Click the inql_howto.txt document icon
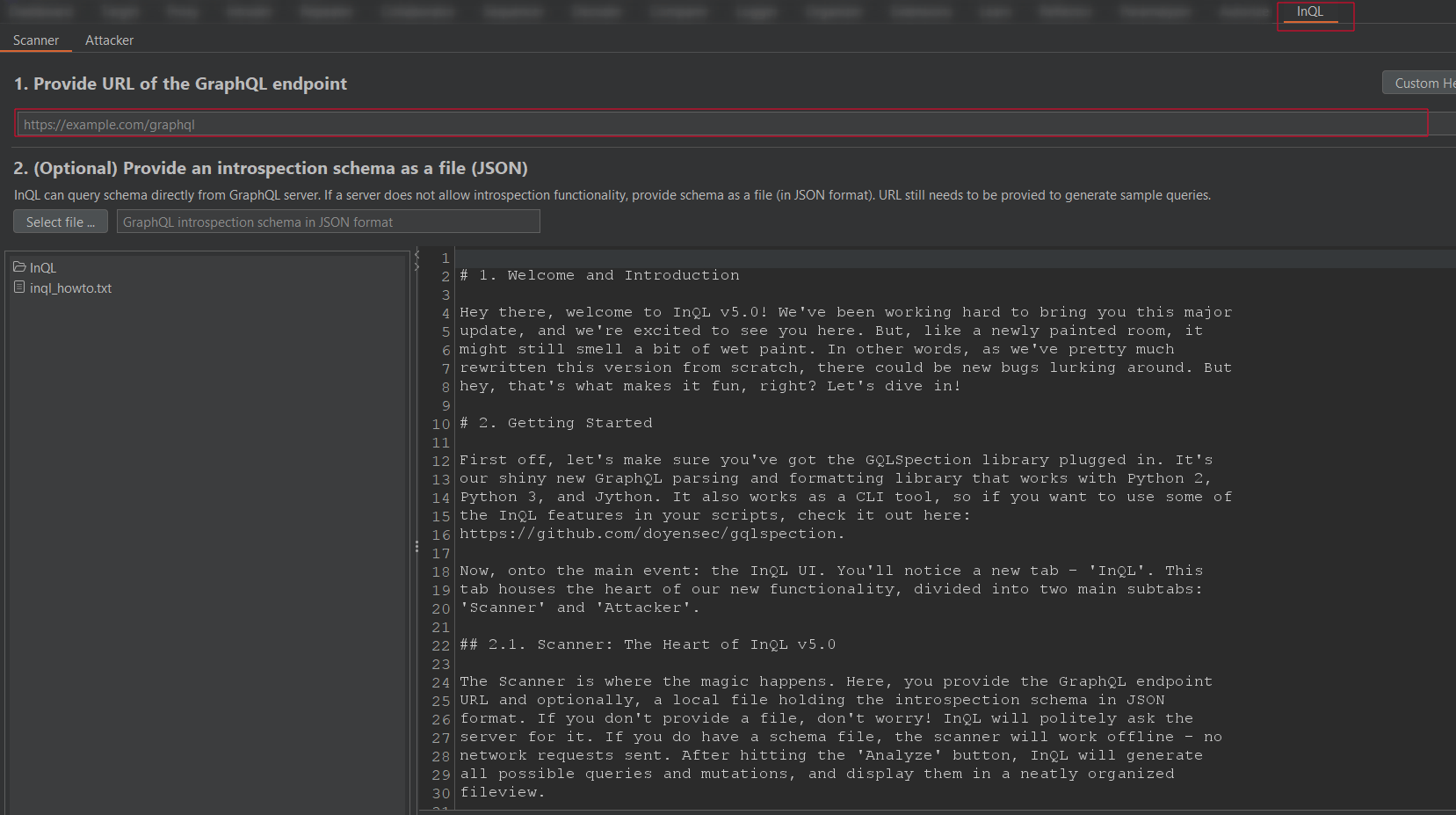The image size is (1456, 815). click(19, 287)
